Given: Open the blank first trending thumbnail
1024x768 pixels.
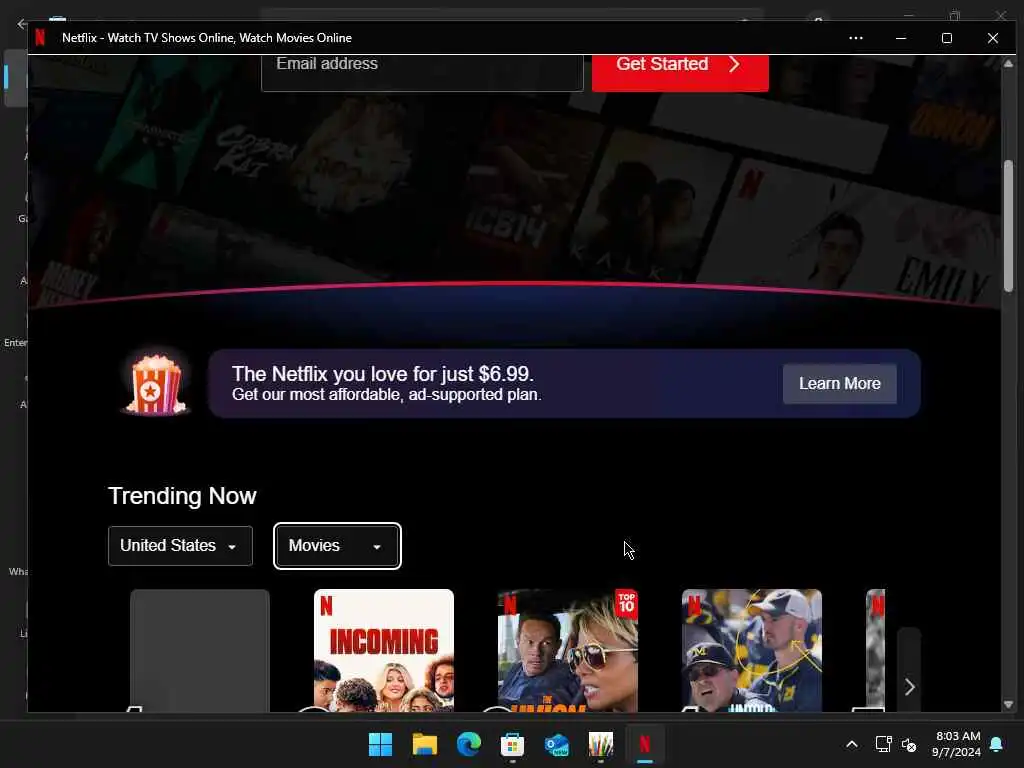Looking at the screenshot, I should (200, 650).
